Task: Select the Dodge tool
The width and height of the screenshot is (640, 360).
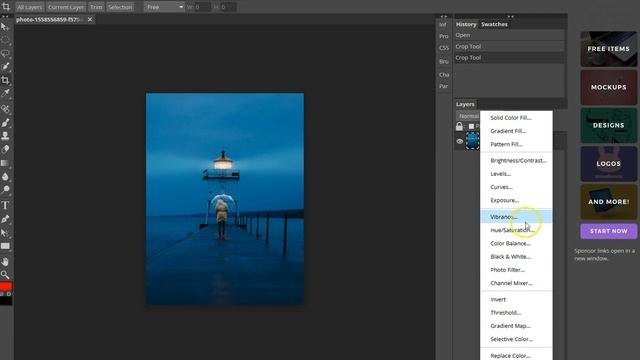Action: [5, 190]
